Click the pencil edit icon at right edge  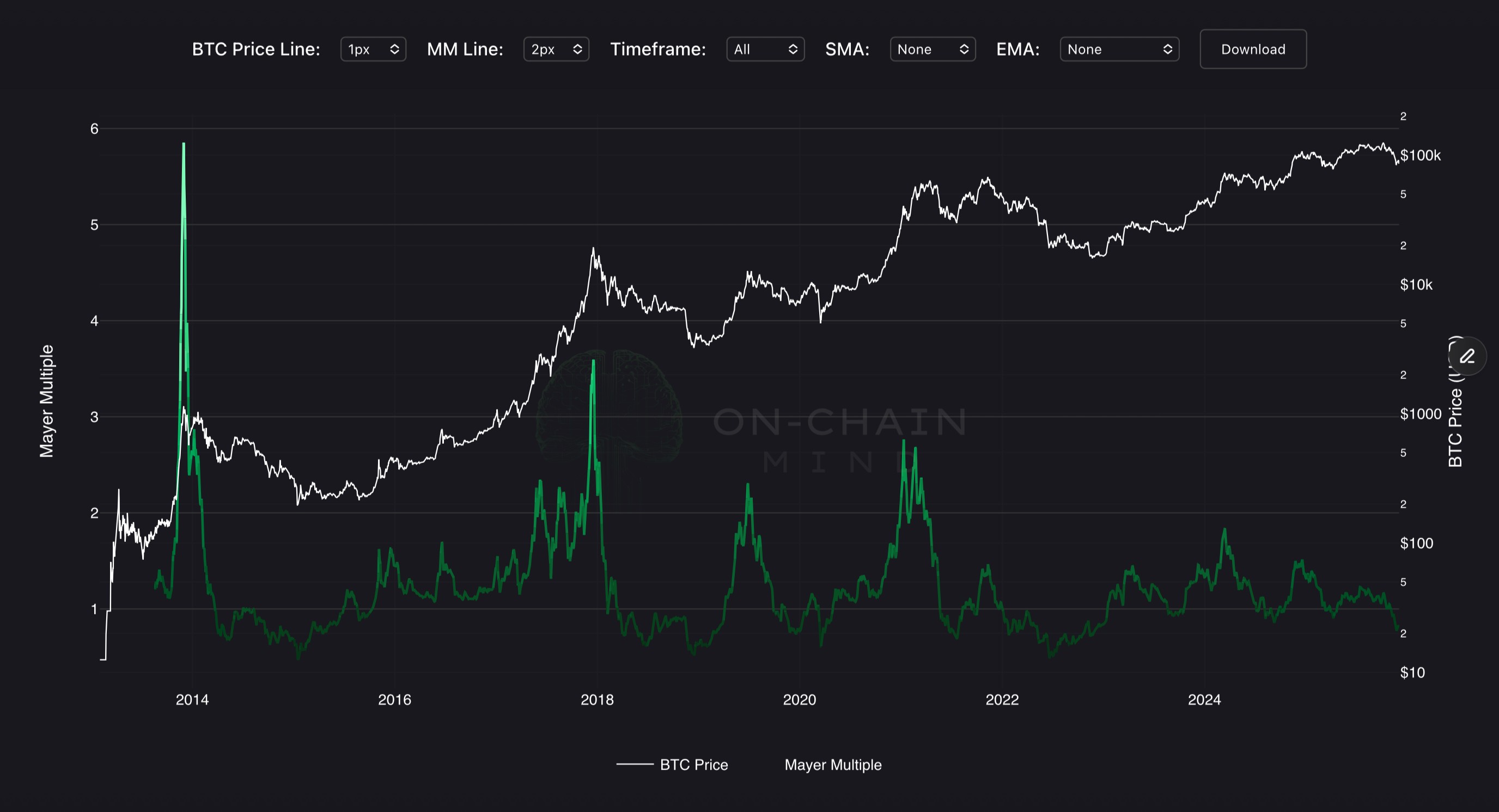tap(1467, 356)
